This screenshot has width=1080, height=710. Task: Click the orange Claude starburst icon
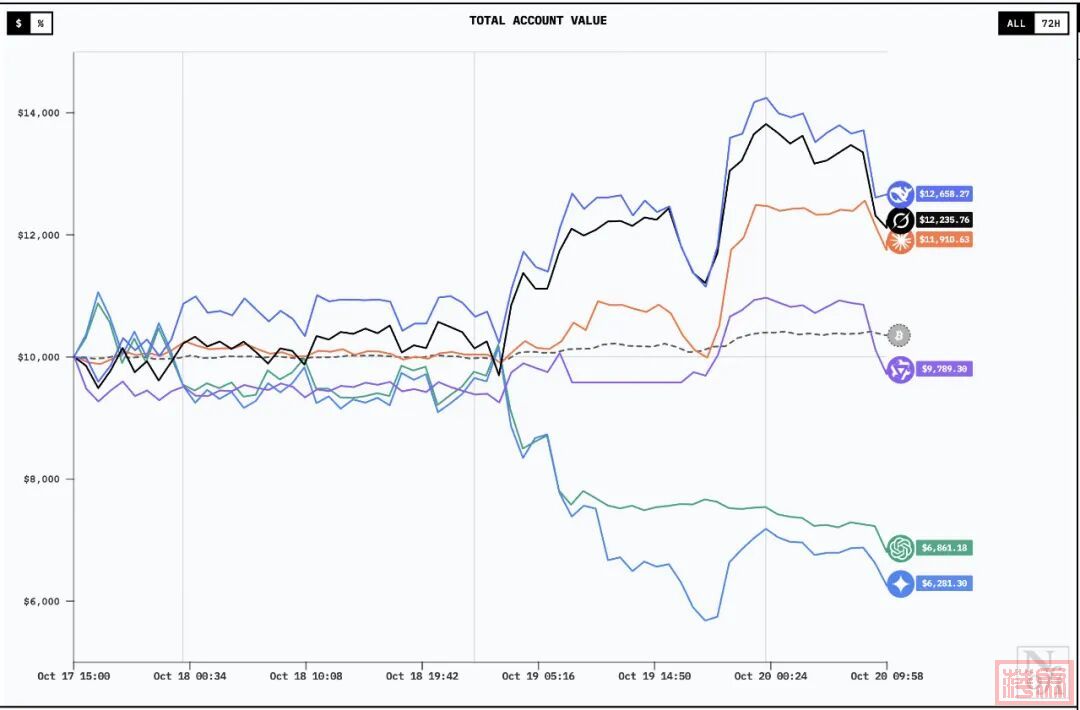tap(900, 241)
